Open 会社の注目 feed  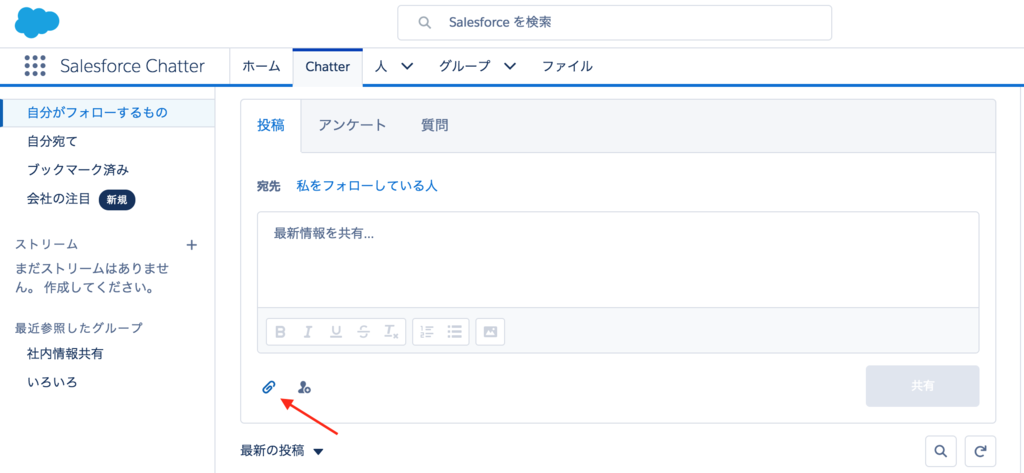59,199
